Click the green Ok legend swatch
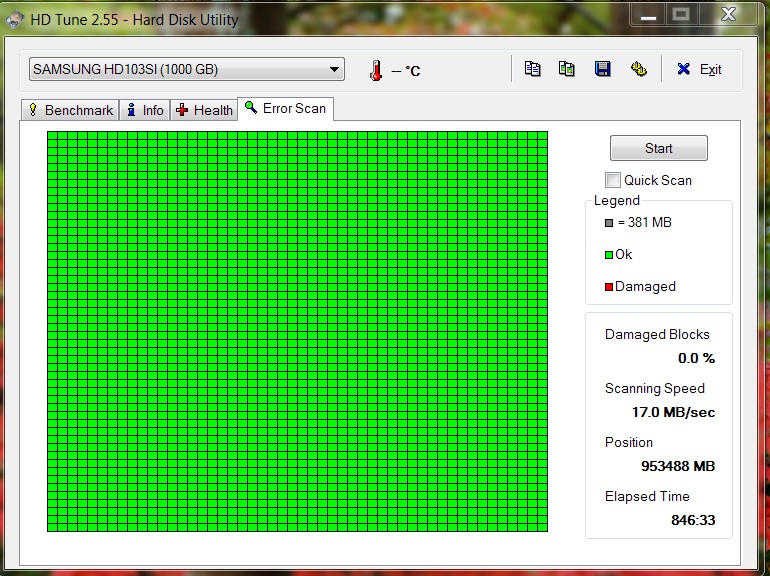 609,255
